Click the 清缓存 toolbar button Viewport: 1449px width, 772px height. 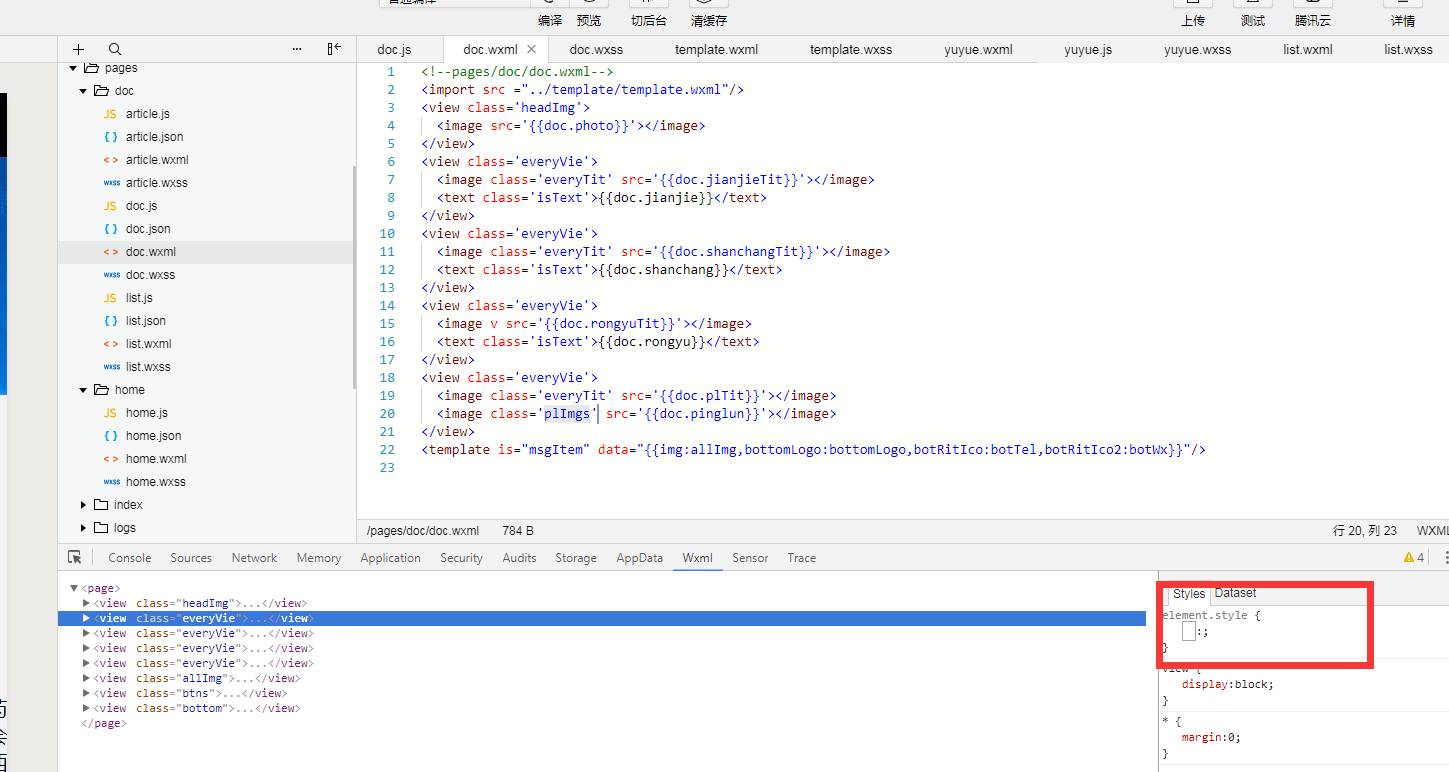point(708,20)
